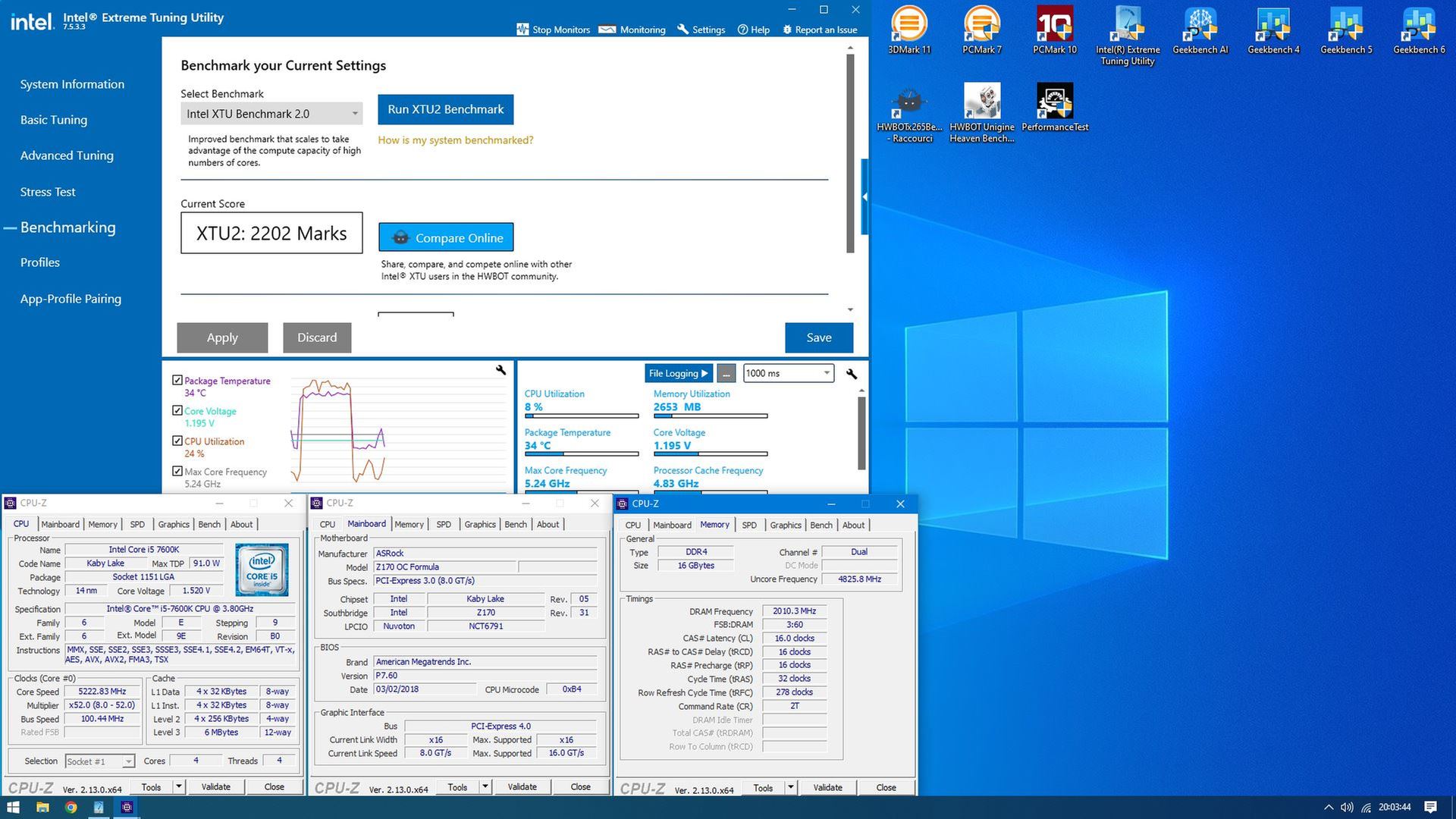This screenshot has height=819, width=1456.
Task: Go to Basic Tuning section
Action: pyautogui.click(x=54, y=120)
